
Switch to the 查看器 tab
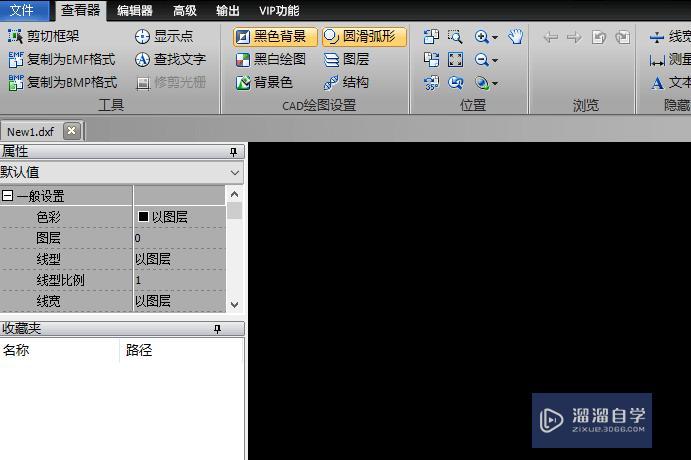pyautogui.click(x=81, y=10)
